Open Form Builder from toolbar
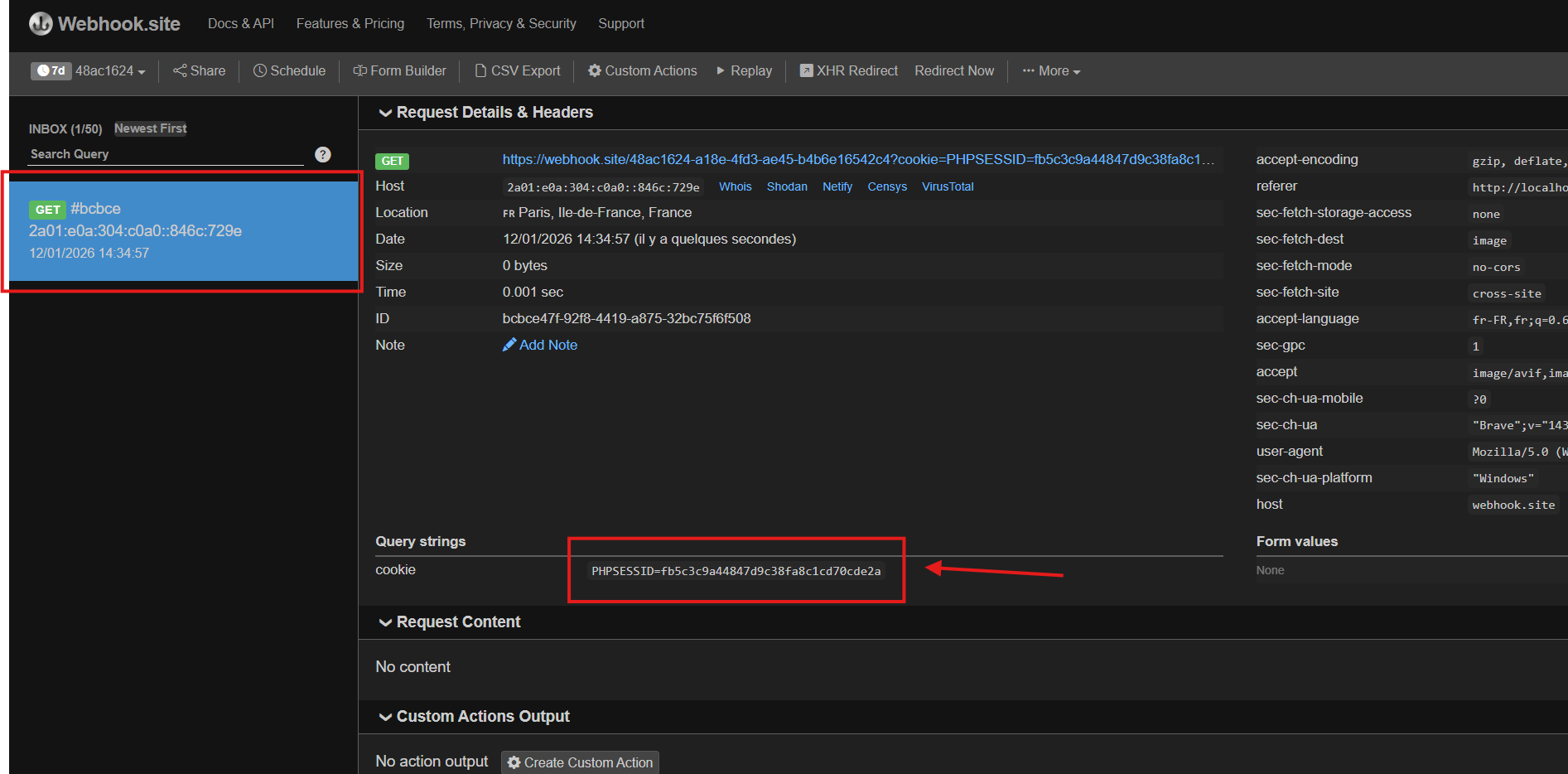Viewport: 1568px width, 774px height. (399, 71)
